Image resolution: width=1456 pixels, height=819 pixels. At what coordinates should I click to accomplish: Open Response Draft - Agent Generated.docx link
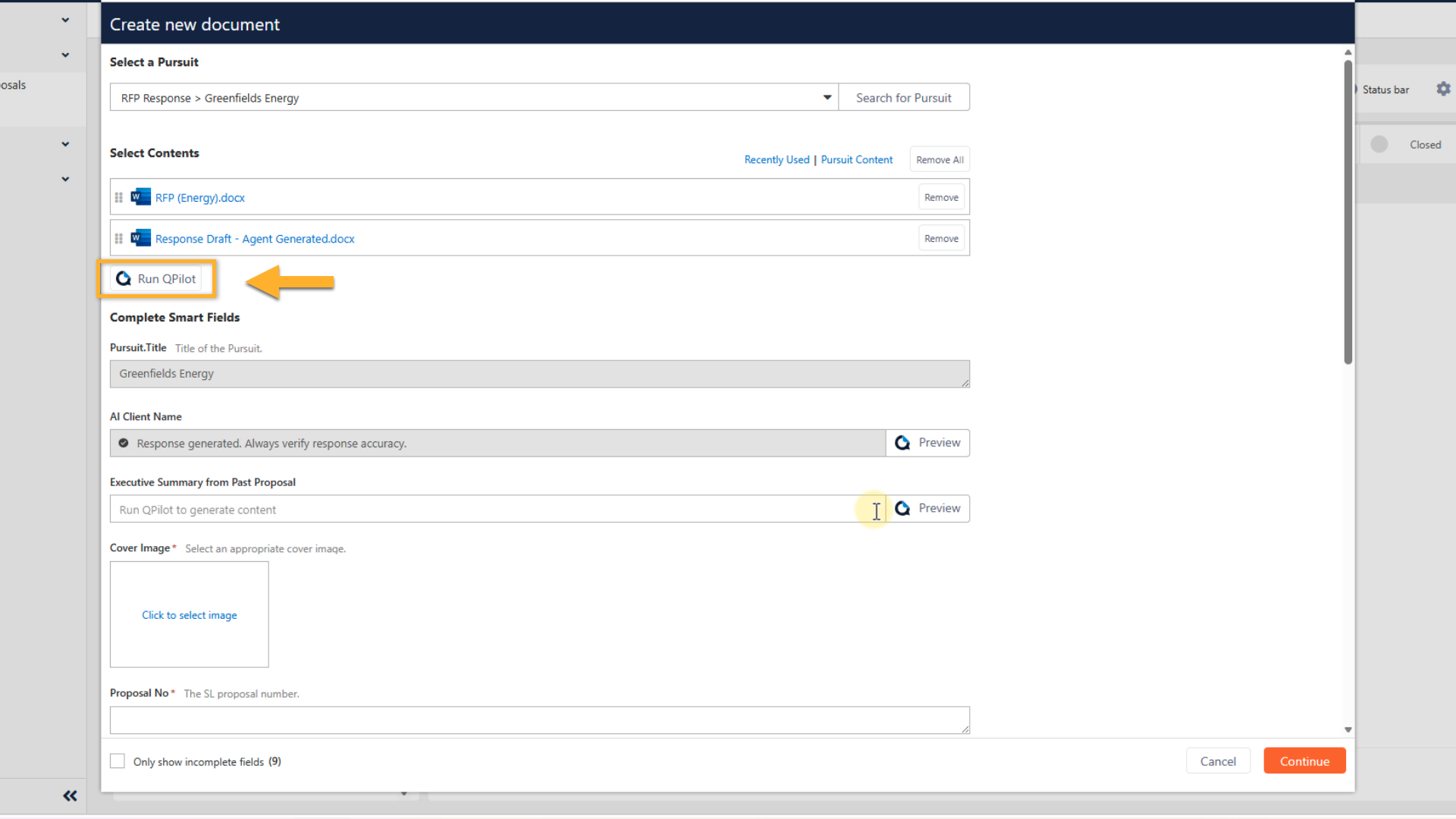coord(255,238)
